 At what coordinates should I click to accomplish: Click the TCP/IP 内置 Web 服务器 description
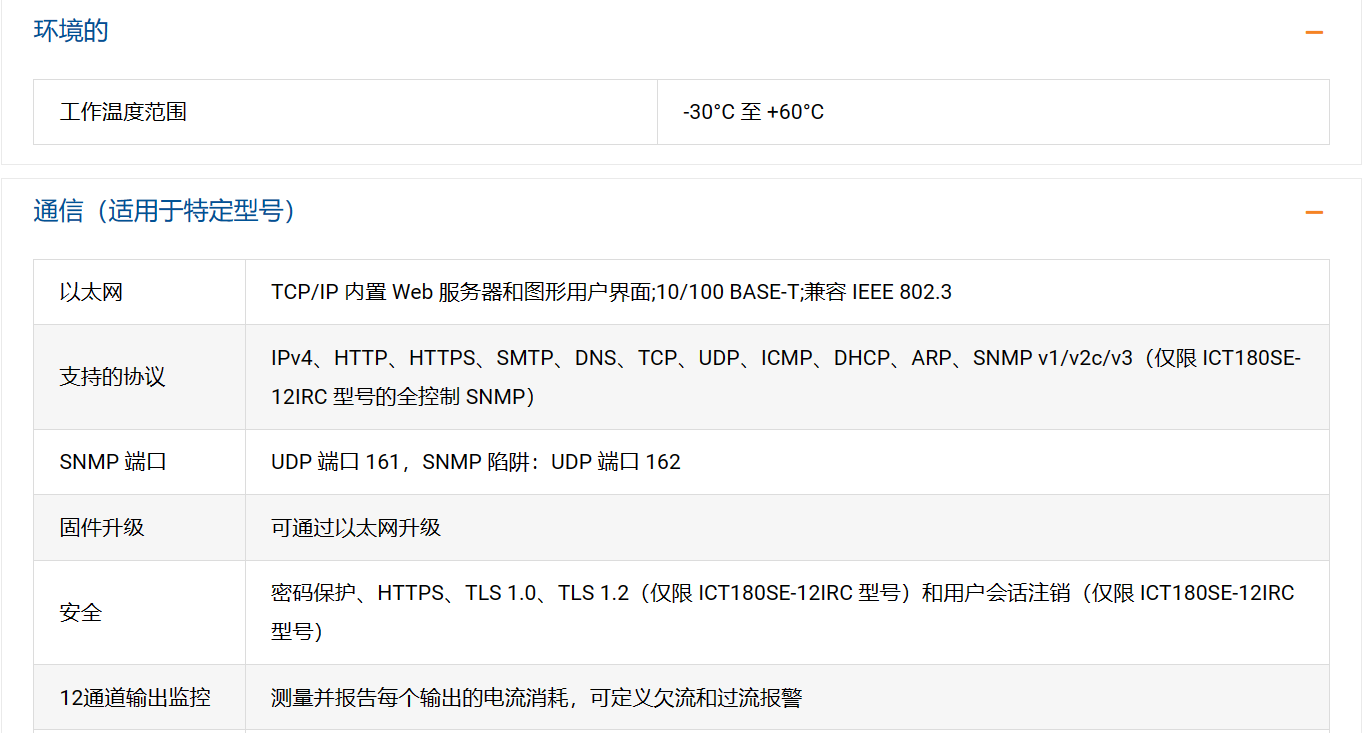tap(611, 292)
